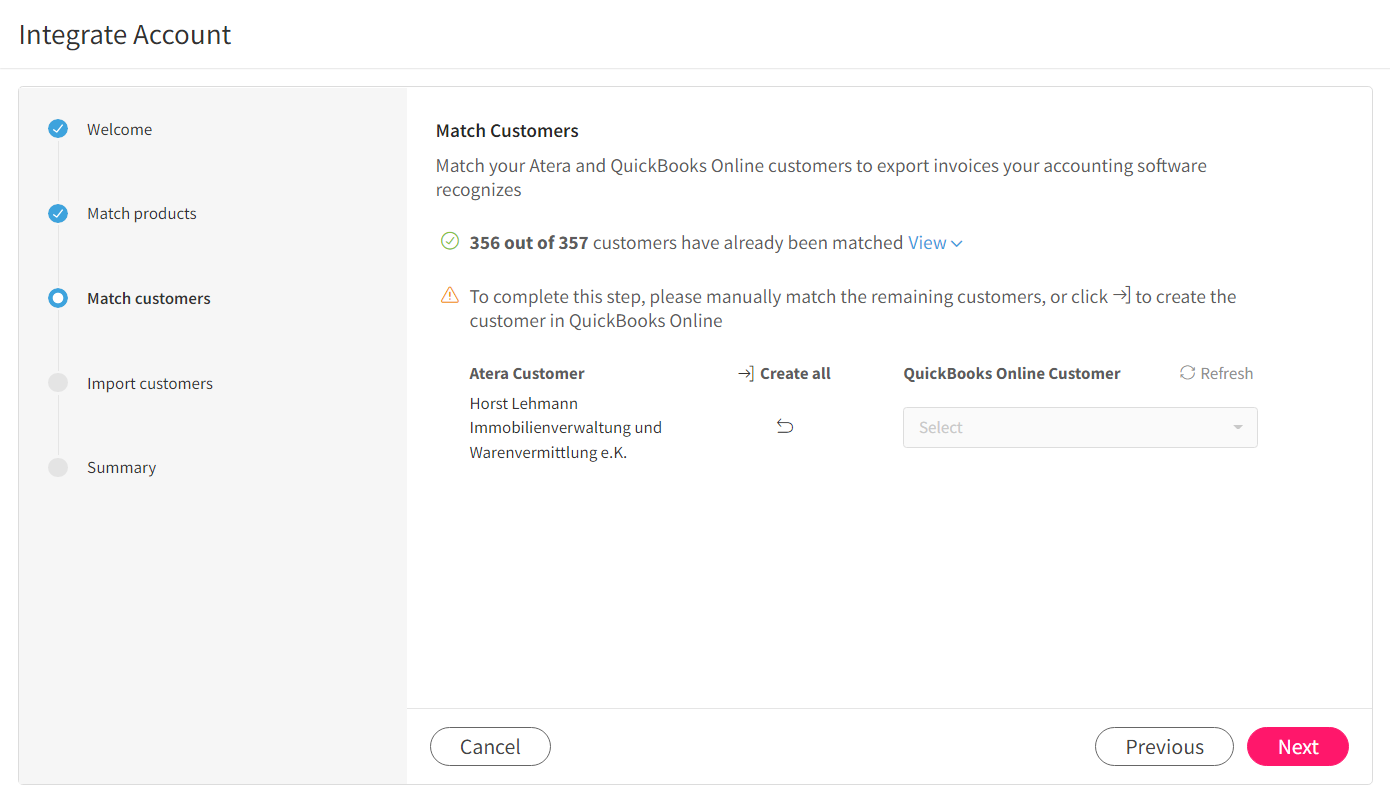Click the Refresh circular arrows icon
This screenshot has height=800, width=1390.
[1187, 373]
